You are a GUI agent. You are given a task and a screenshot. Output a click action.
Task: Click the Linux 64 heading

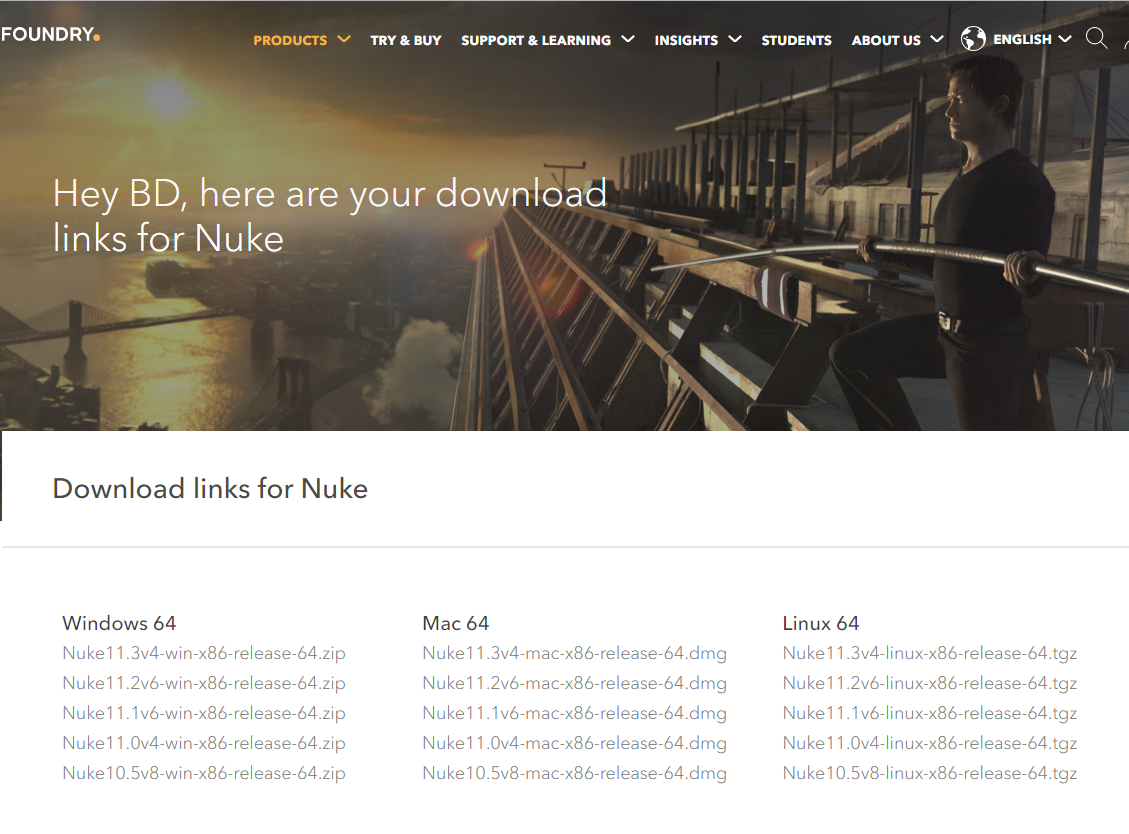(x=821, y=623)
